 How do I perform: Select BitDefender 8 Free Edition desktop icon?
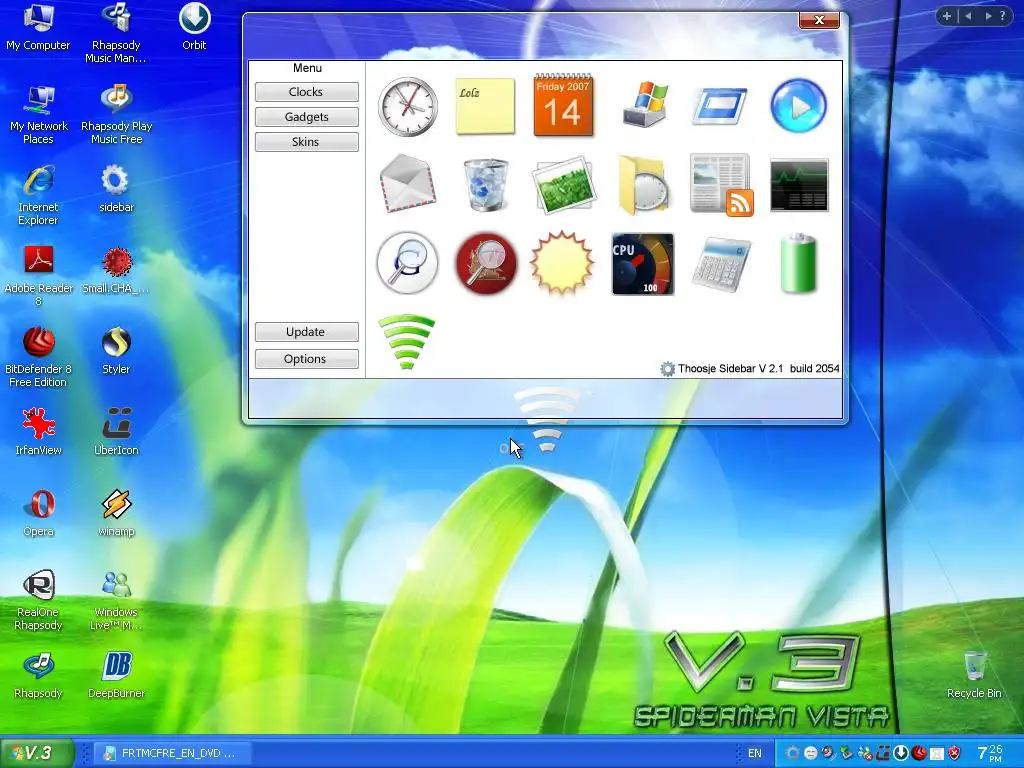point(39,357)
